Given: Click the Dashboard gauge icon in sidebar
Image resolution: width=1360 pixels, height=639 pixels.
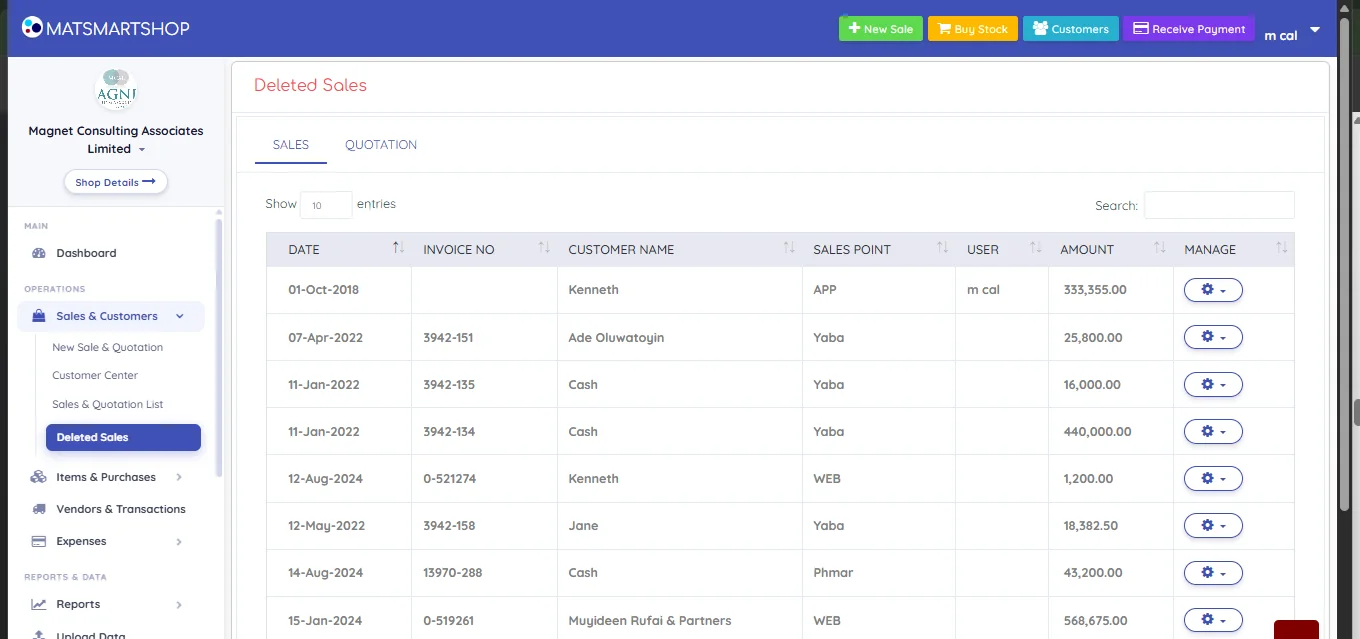Looking at the screenshot, I should (39, 253).
